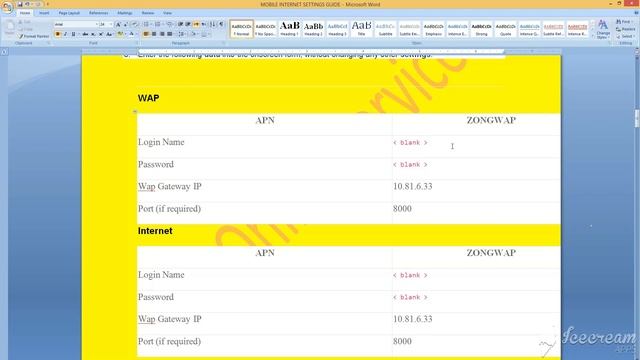
Task: Toggle italic formatting
Action: point(65,34)
